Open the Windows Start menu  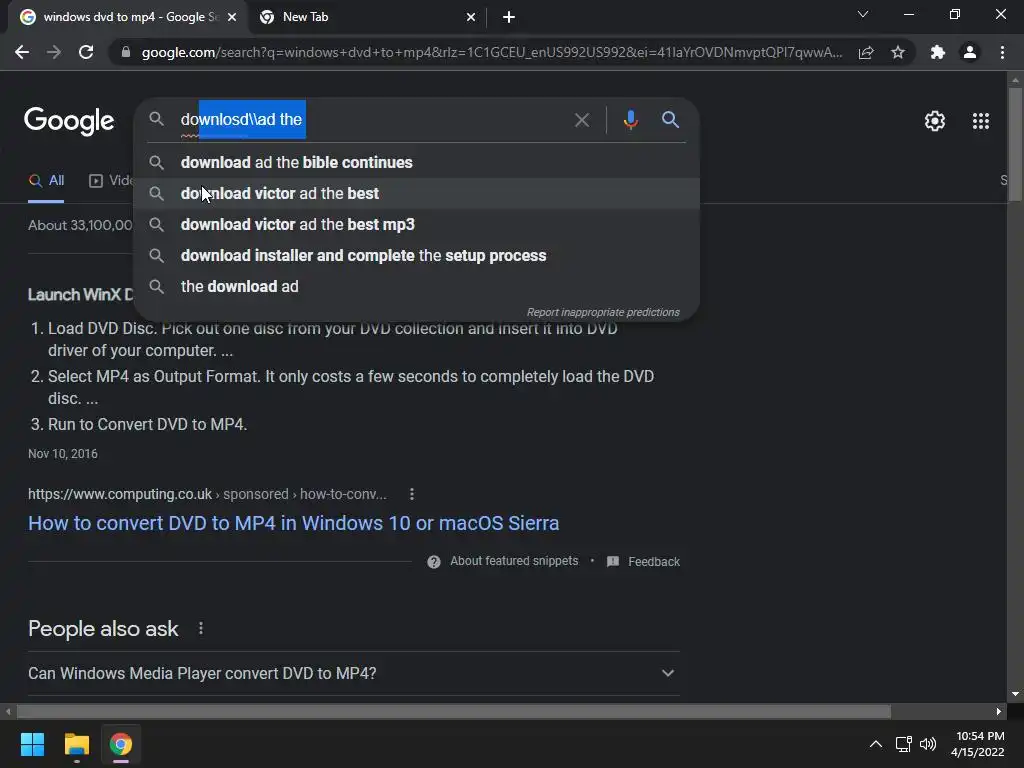pos(32,744)
